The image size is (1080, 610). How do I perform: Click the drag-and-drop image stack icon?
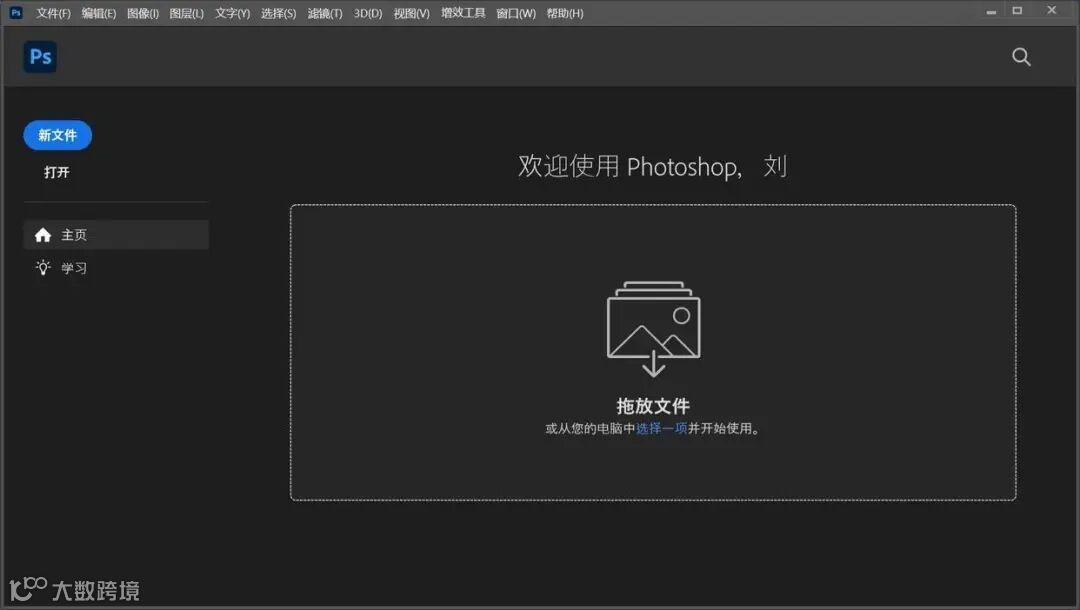[653, 328]
